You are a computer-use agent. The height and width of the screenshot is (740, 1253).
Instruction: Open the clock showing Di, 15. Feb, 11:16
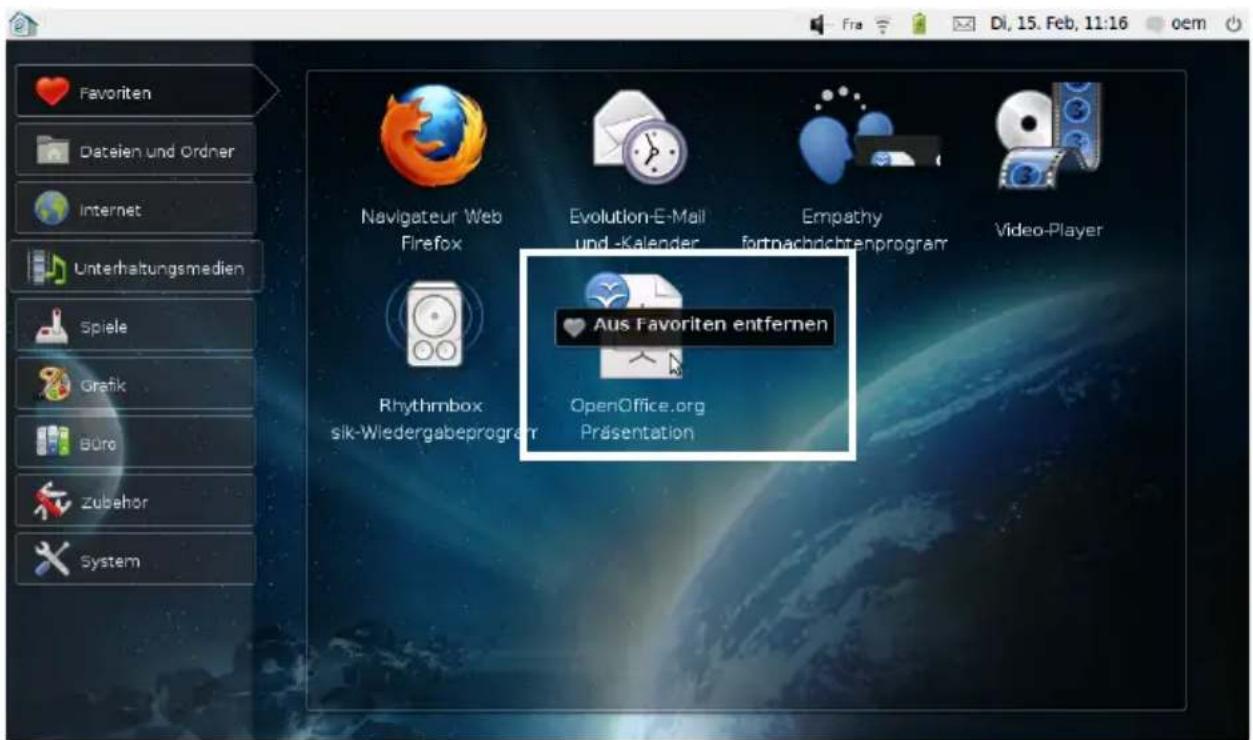tap(1059, 24)
